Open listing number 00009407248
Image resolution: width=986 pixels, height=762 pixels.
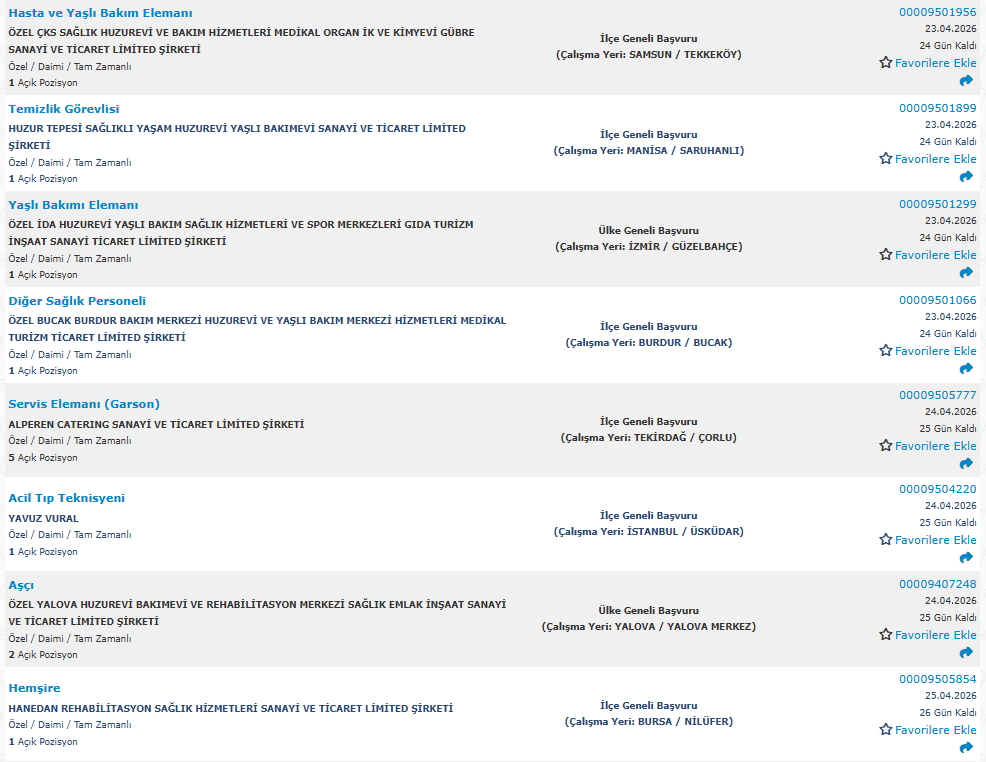coord(937,584)
